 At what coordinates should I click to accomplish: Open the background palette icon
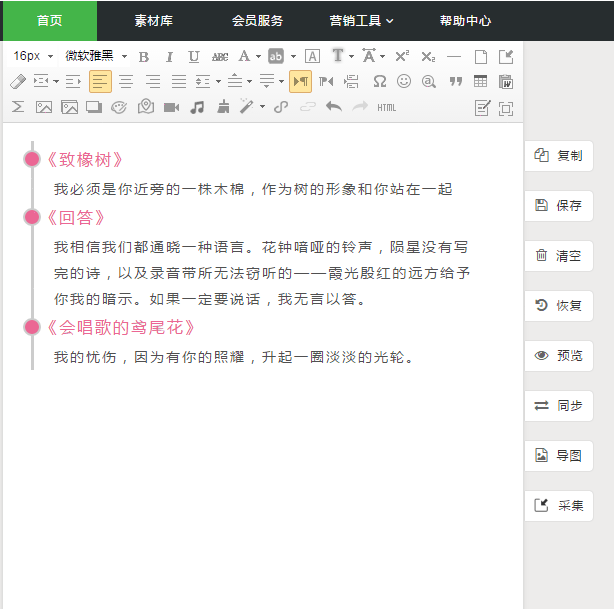(x=119, y=107)
